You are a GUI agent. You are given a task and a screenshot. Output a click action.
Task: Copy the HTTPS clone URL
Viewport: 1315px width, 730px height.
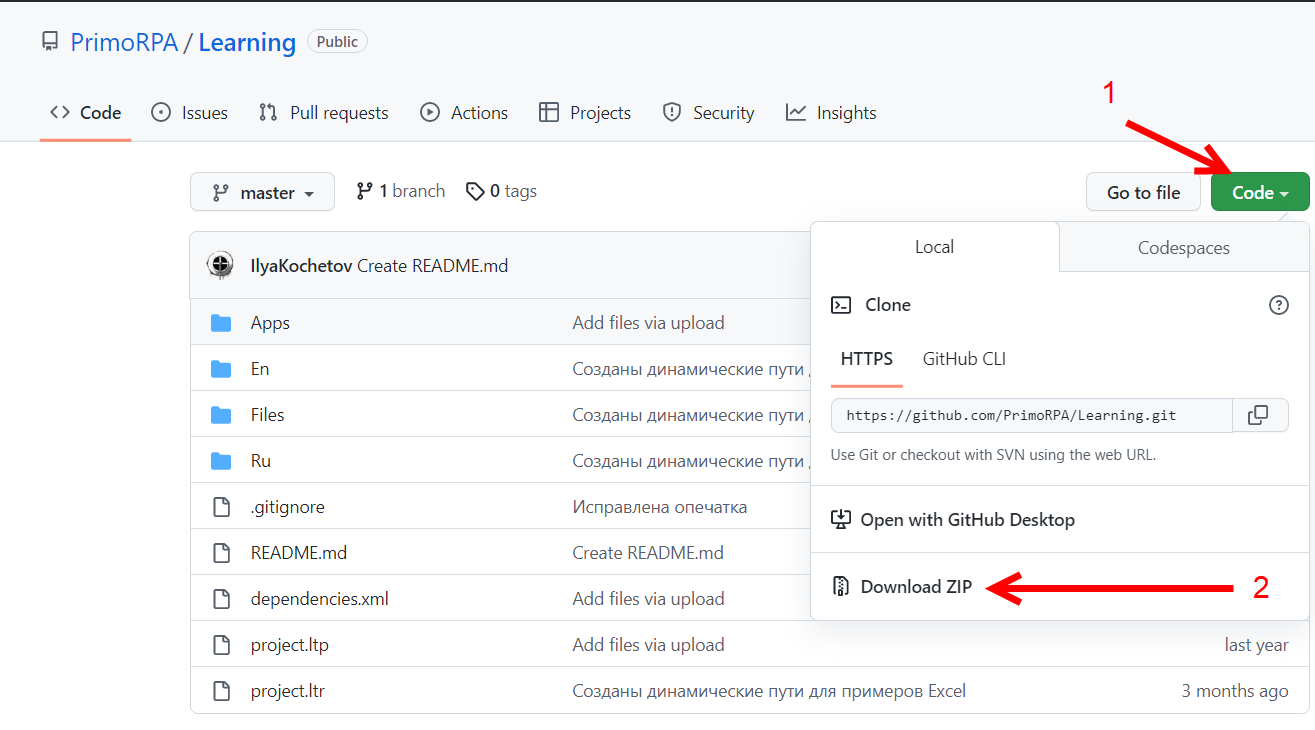pos(1260,415)
